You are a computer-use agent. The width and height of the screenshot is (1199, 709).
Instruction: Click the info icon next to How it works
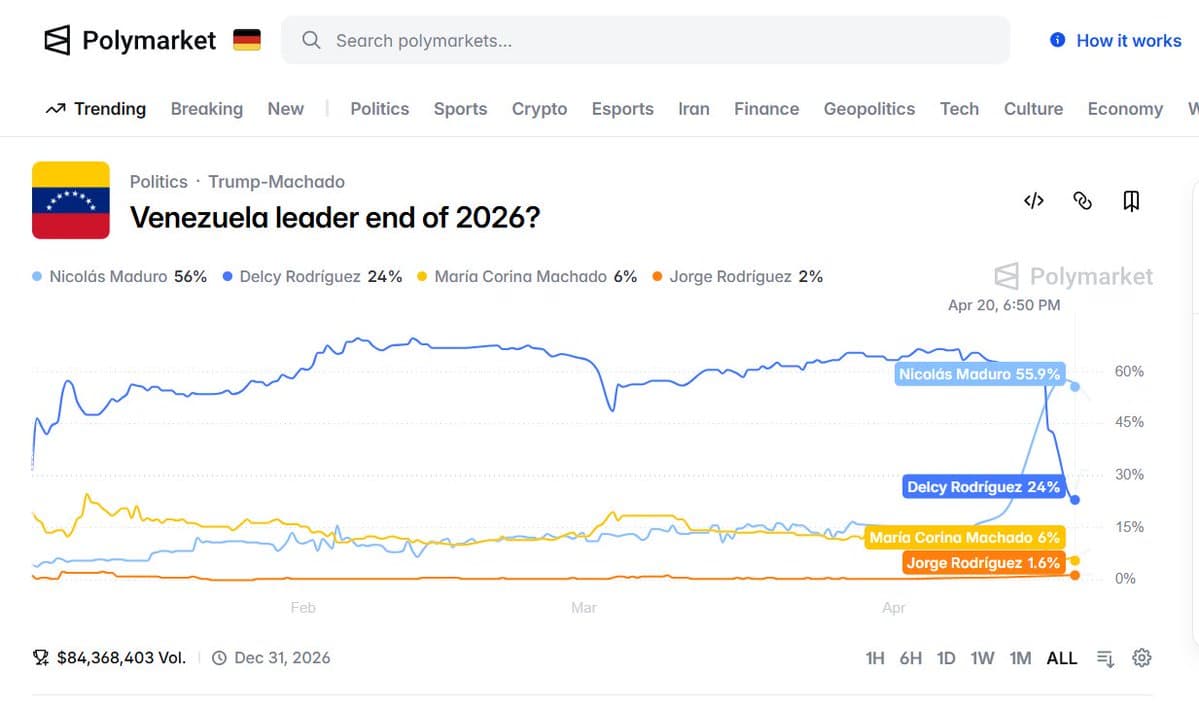(1057, 40)
